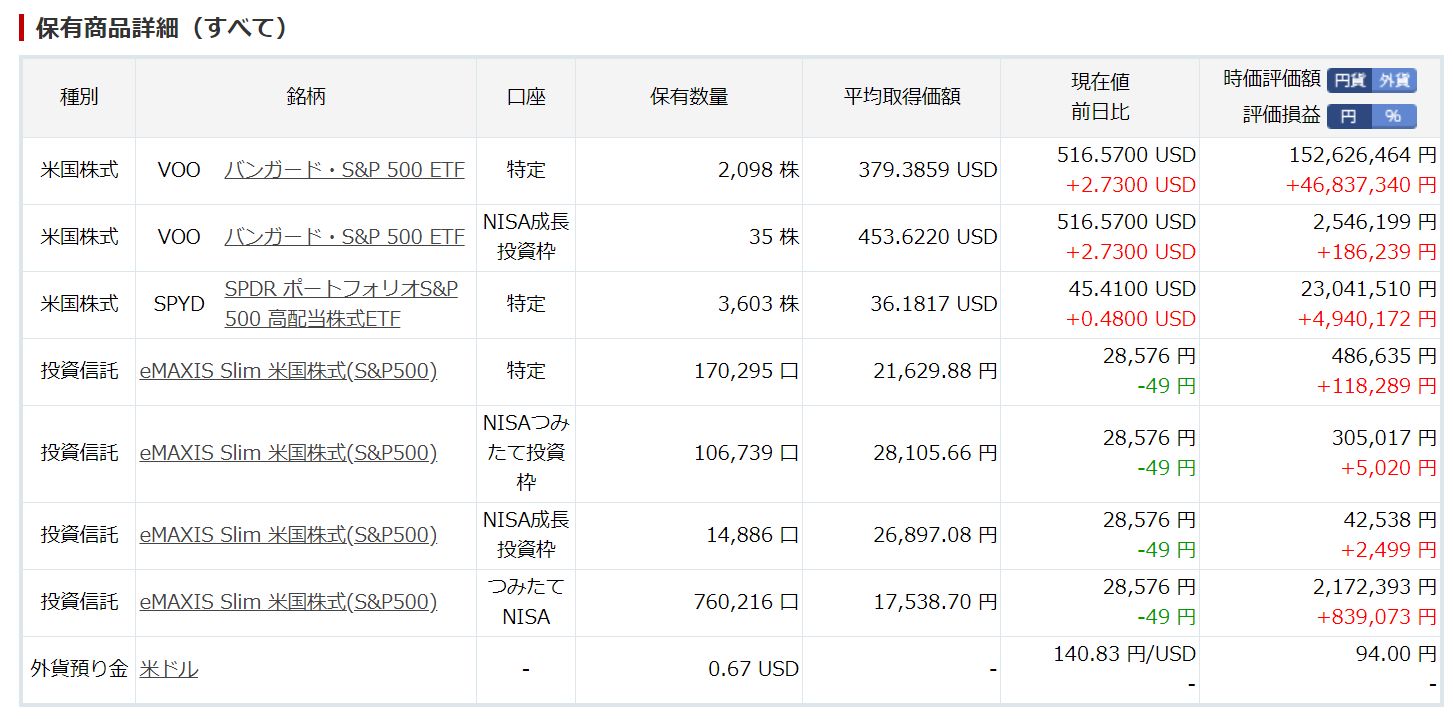Switch market value display to 円貨
The width and height of the screenshot is (1453, 719).
point(1350,81)
